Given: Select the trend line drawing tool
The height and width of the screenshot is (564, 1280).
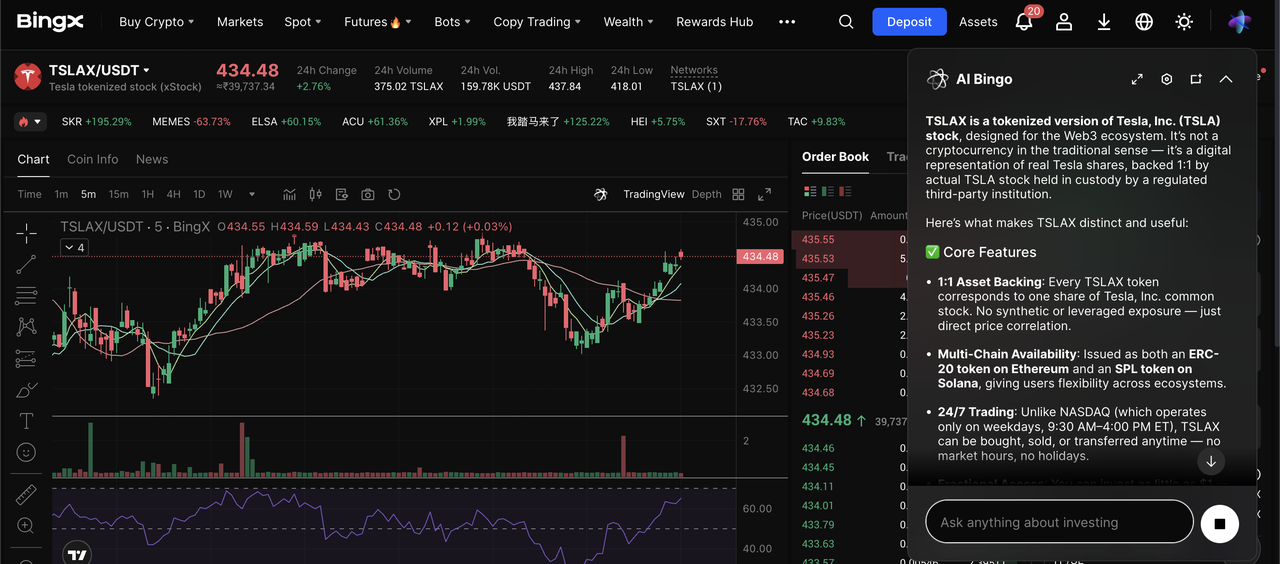Looking at the screenshot, I should click(x=27, y=264).
